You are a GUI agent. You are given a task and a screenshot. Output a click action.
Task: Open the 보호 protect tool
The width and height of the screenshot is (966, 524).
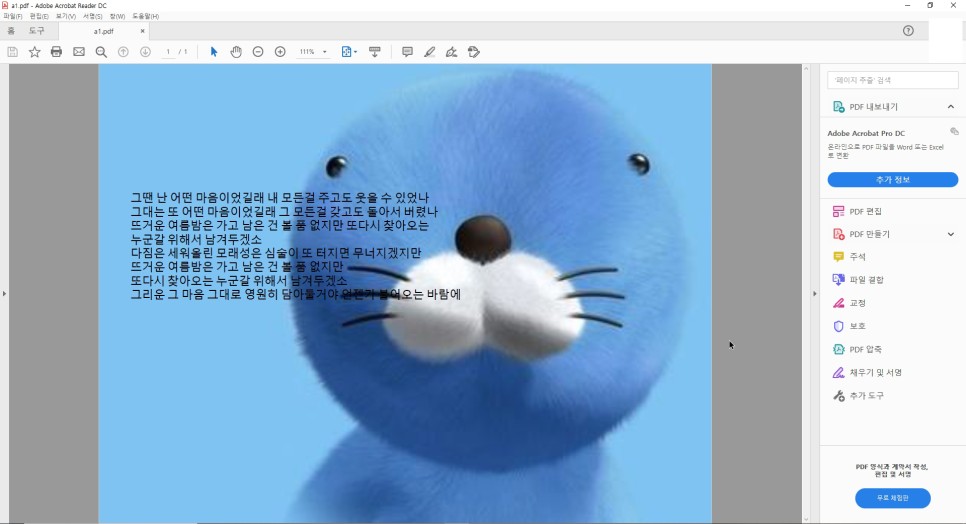click(x=849, y=326)
